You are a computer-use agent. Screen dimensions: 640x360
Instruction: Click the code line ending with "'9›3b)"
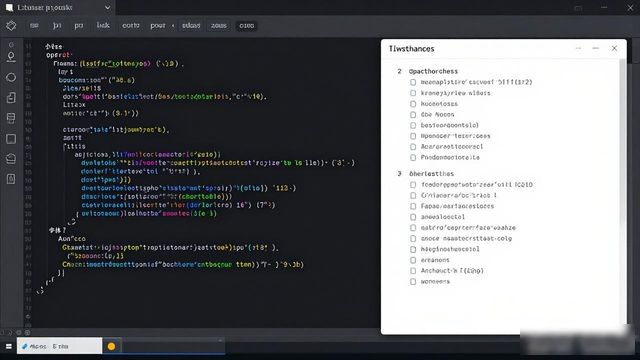click(x=183, y=264)
